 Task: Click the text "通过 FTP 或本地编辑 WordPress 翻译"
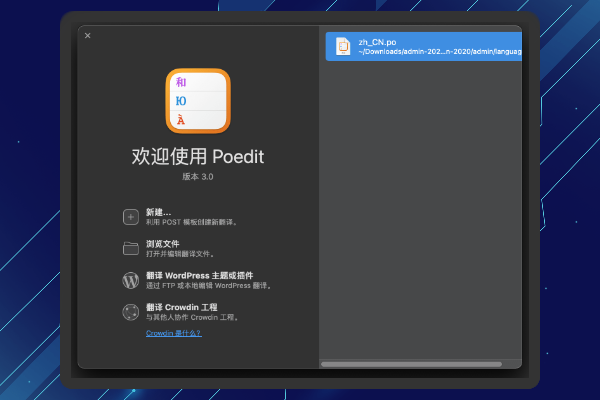tap(210, 286)
